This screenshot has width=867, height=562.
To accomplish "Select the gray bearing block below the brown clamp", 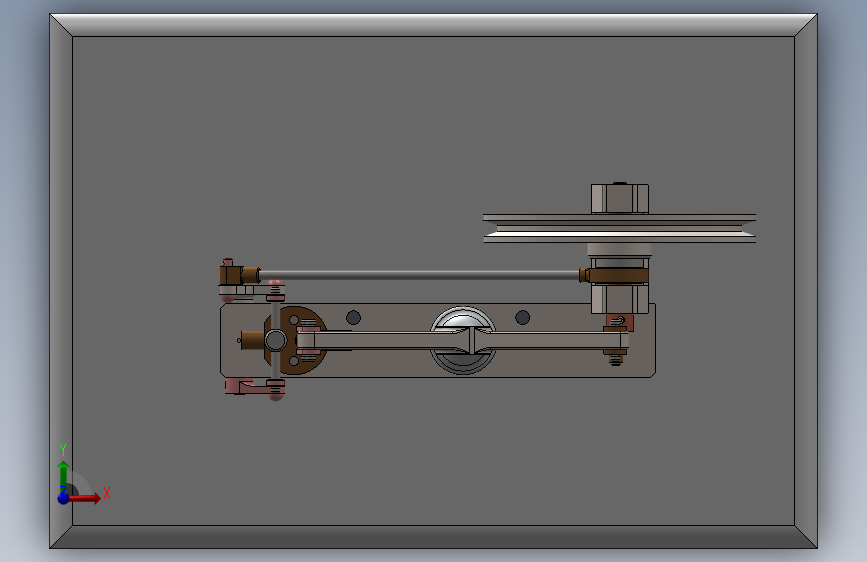I will (619, 298).
